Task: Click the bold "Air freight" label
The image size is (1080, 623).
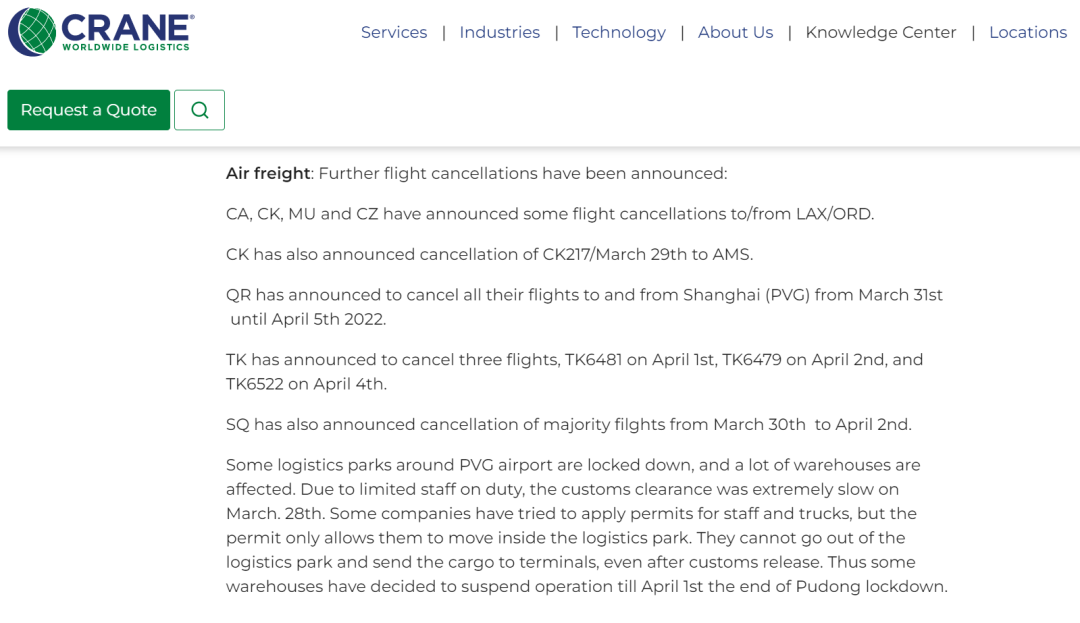Action: 268,173
